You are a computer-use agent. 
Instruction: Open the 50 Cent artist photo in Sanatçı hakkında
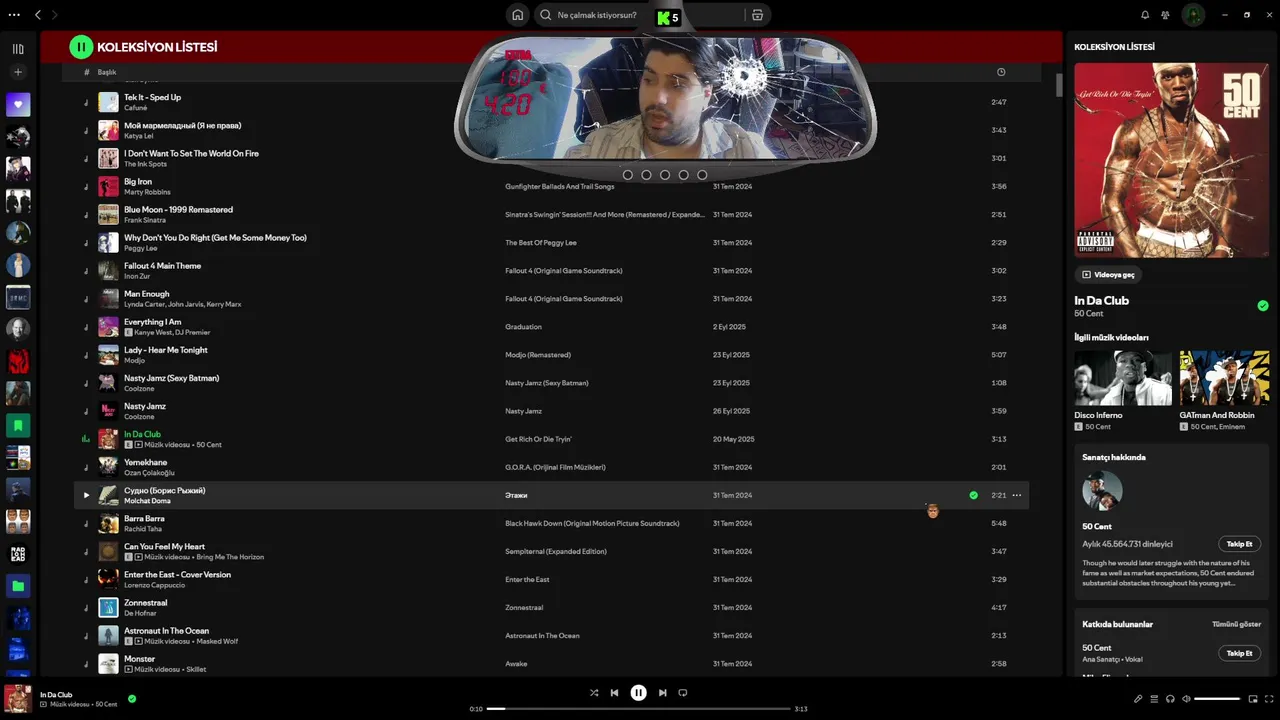click(x=1102, y=491)
